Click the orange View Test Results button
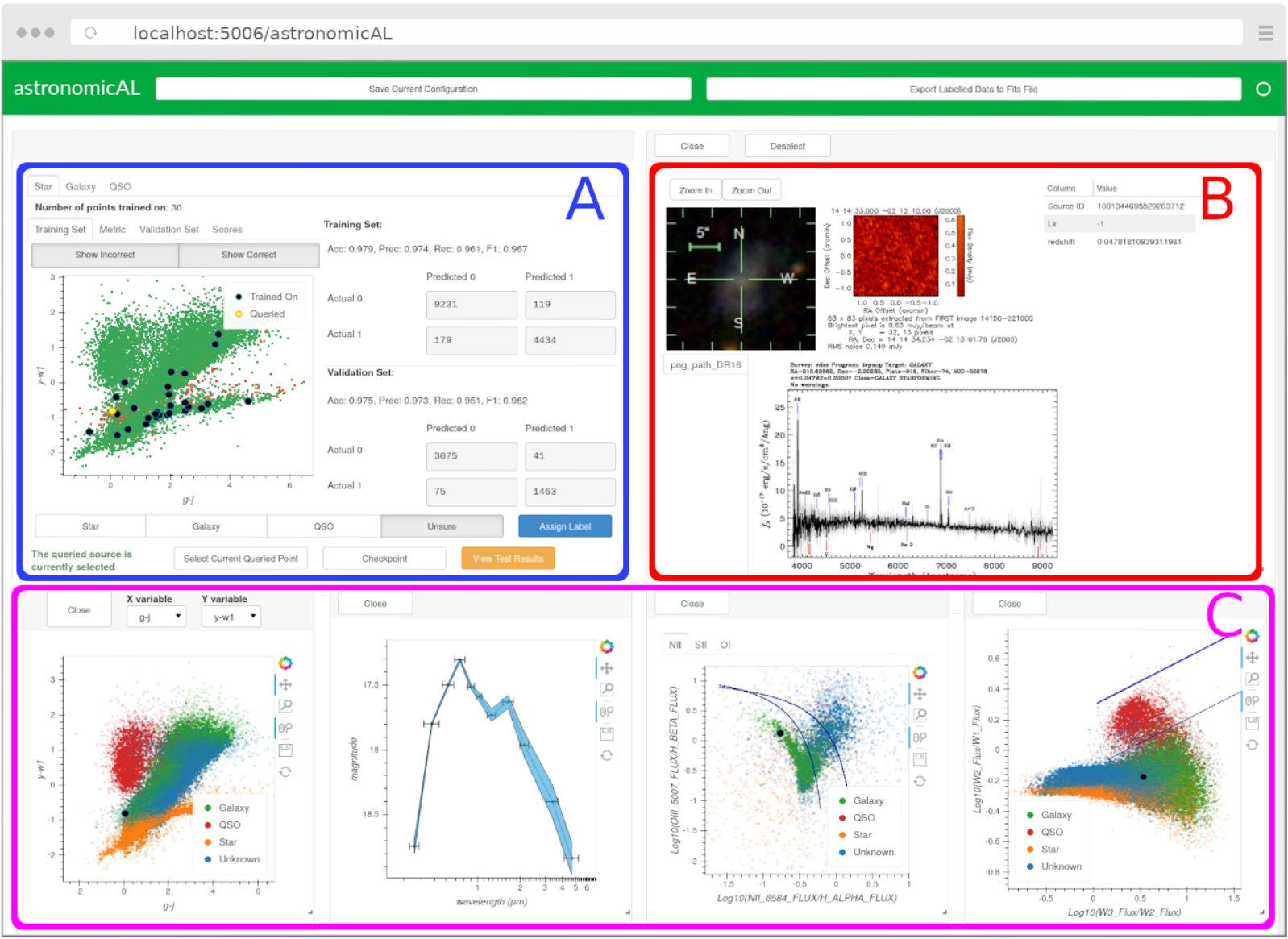The width and height of the screenshot is (1288, 939). click(508, 559)
